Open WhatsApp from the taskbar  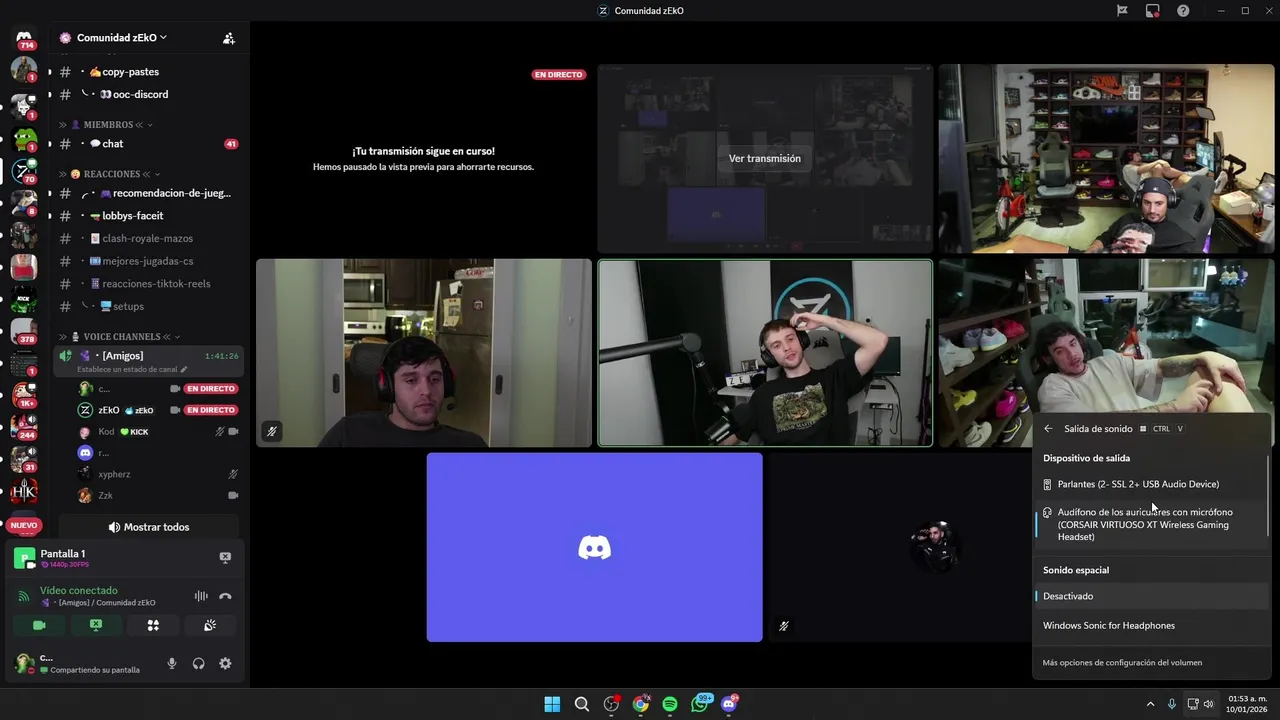[x=700, y=704]
